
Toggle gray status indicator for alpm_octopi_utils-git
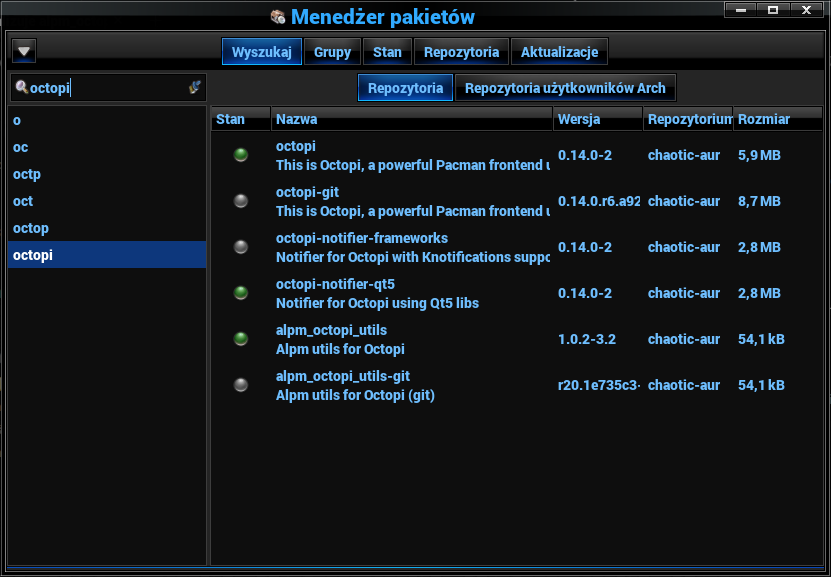[241, 385]
